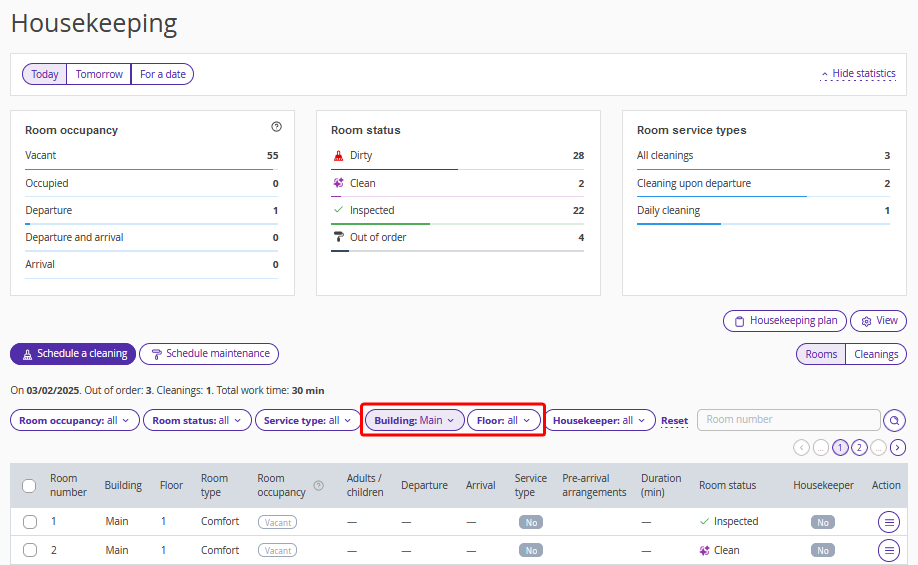Click the Room number search field

point(788,420)
